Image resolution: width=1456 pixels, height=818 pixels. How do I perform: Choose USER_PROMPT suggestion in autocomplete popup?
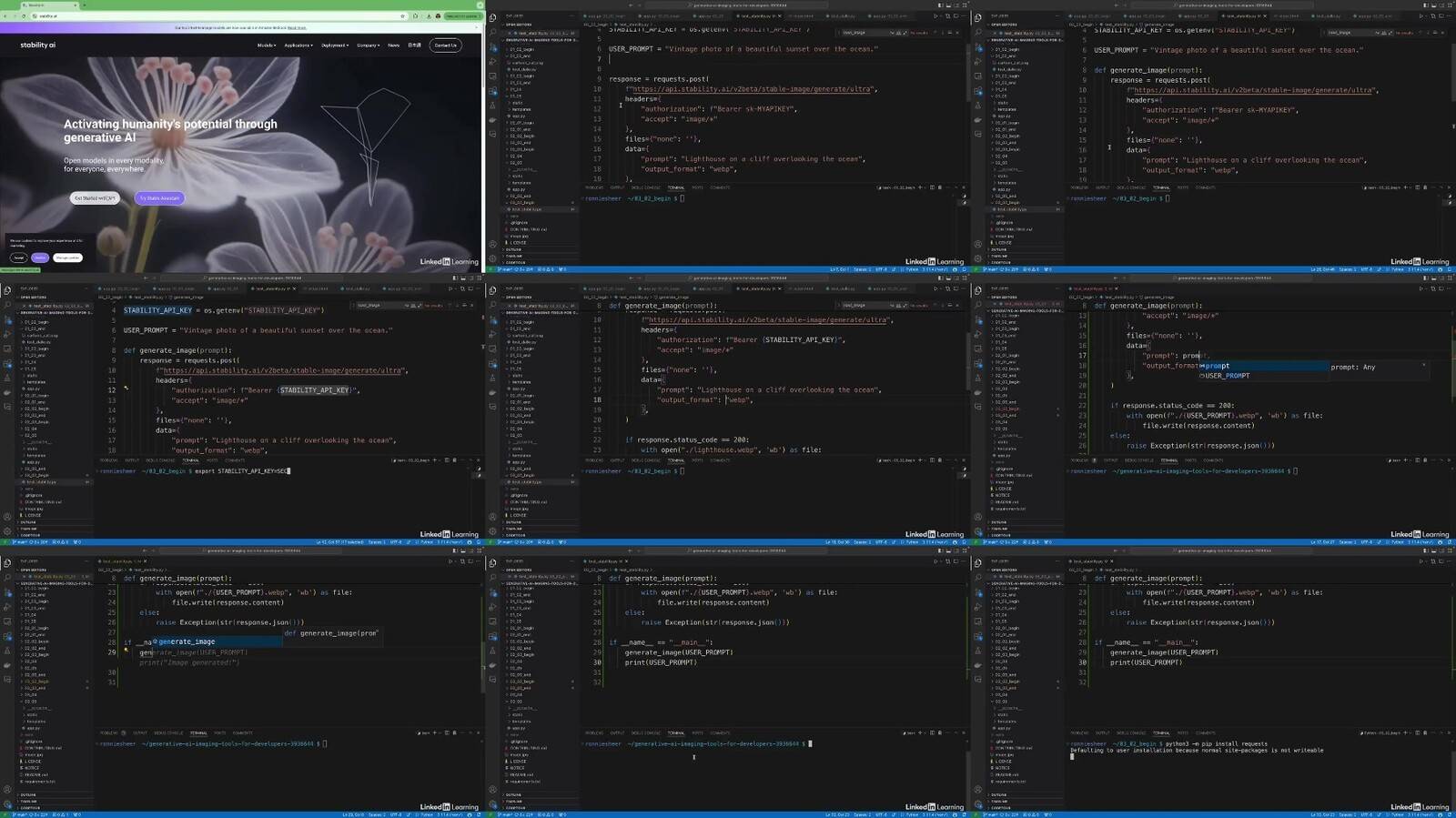point(1264,376)
